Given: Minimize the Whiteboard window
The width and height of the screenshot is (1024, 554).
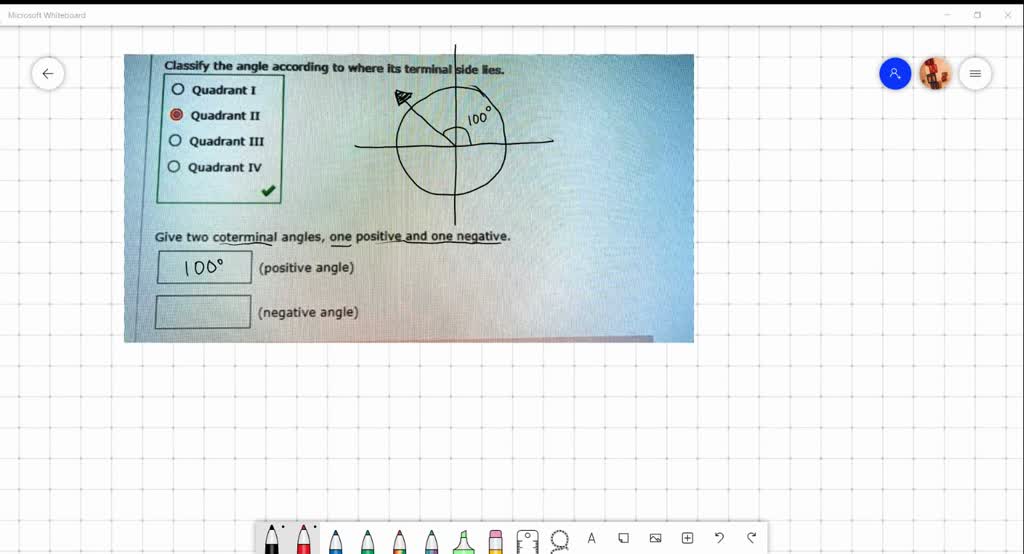Looking at the screenshot, I should (x=948, y=14).
